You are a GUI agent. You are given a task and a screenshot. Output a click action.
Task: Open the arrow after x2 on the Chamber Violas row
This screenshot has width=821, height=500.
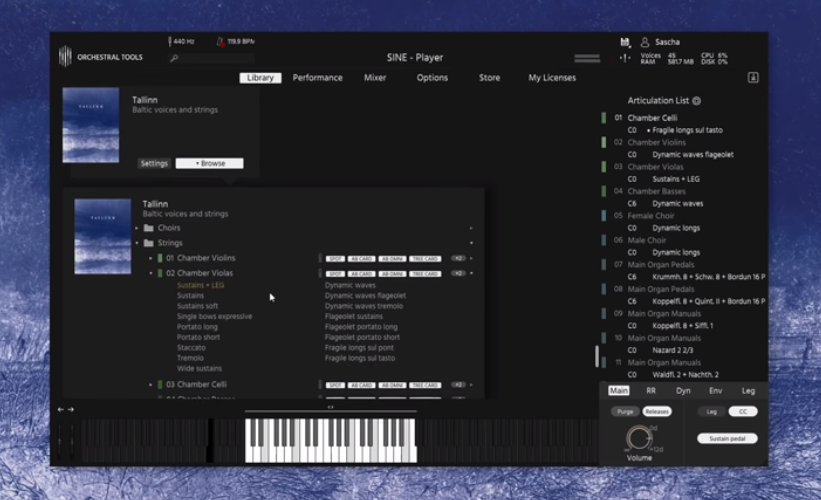click(471, 274)
